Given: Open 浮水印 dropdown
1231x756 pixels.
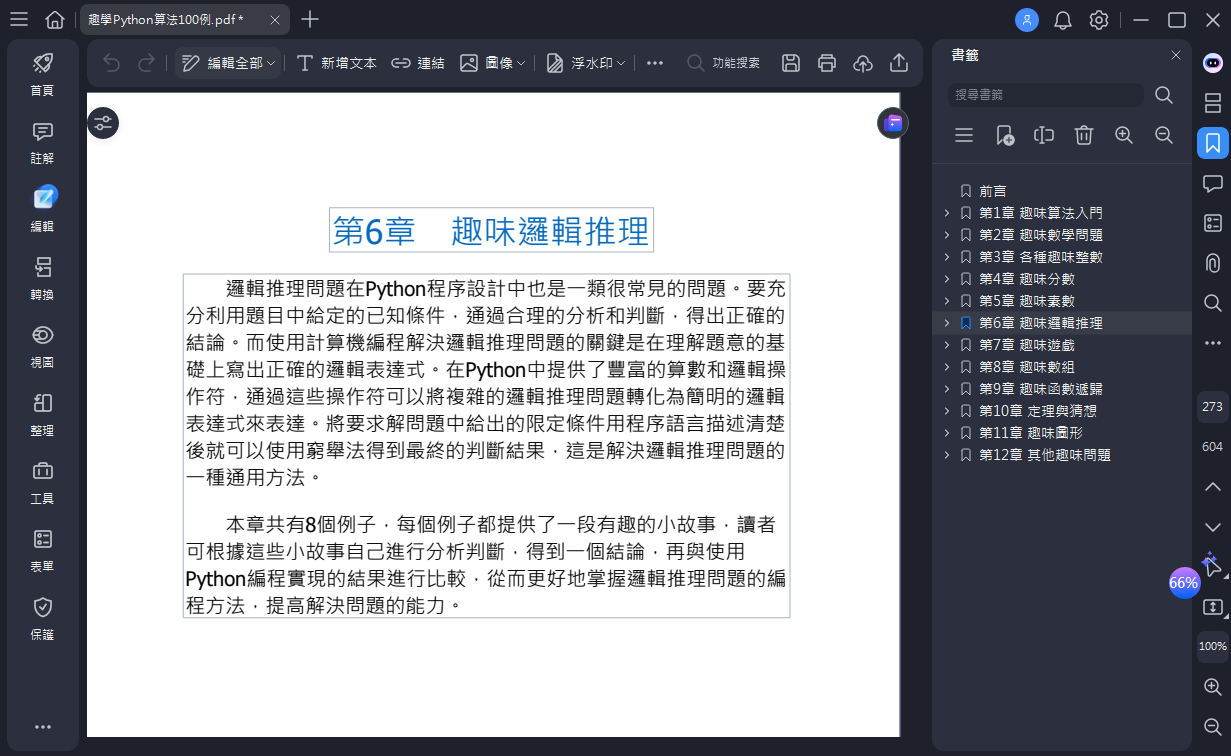Looking at the screenshot, I should coord(586,63).
